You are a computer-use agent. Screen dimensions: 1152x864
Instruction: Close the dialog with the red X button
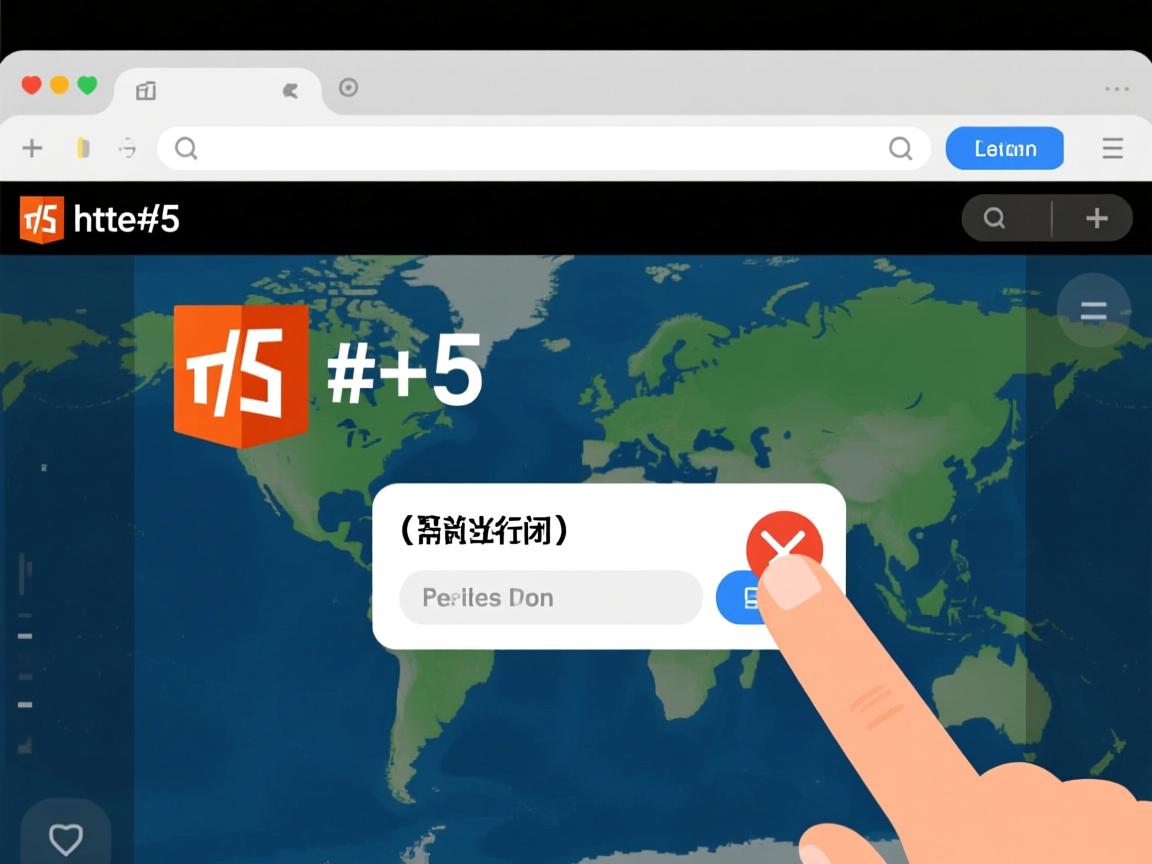click(x=784, y=545)
